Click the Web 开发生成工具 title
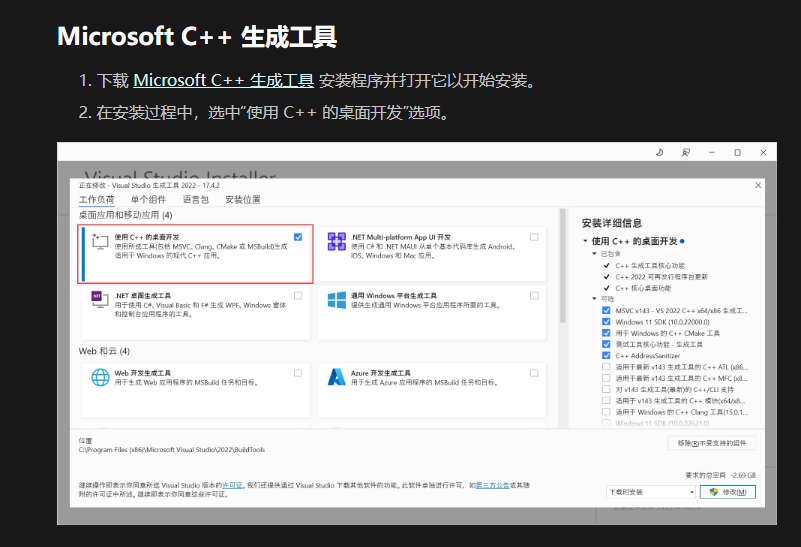The image size is (801, 547). point(143,373)
